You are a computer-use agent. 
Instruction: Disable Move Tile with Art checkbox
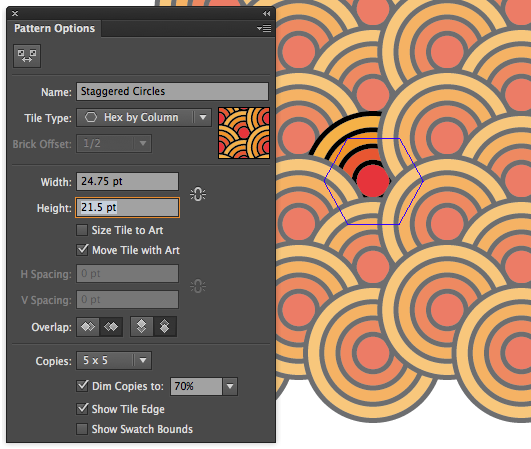pyautogui.click(x=82, y=250)
